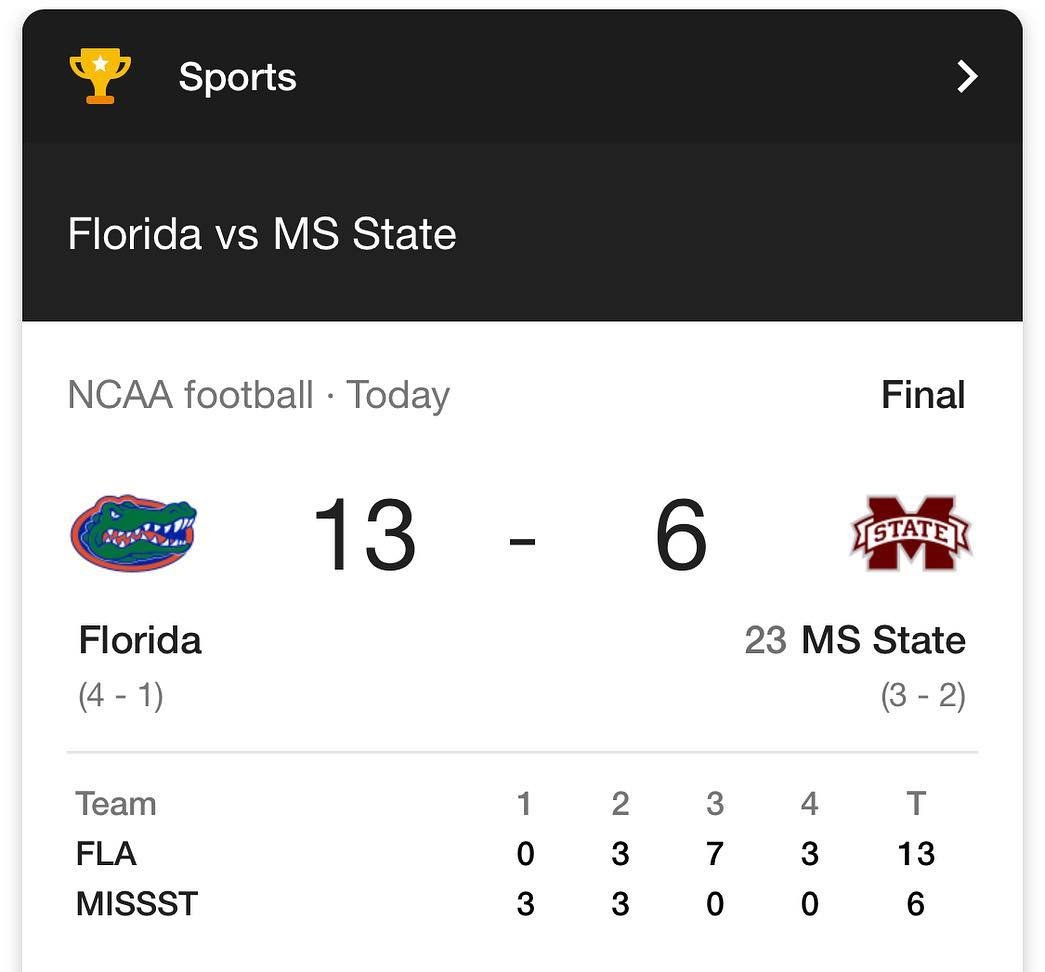Select the FLA row in box score
Screen dimensions: 1045x972
106,854
